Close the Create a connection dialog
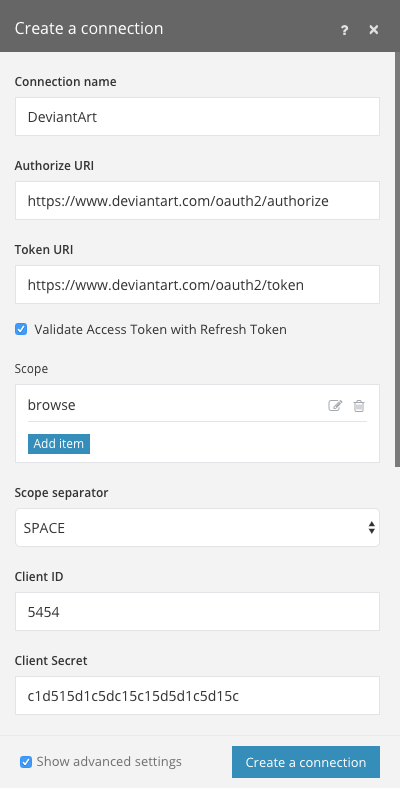The image size is (400, 788). [x=373, y=30]
